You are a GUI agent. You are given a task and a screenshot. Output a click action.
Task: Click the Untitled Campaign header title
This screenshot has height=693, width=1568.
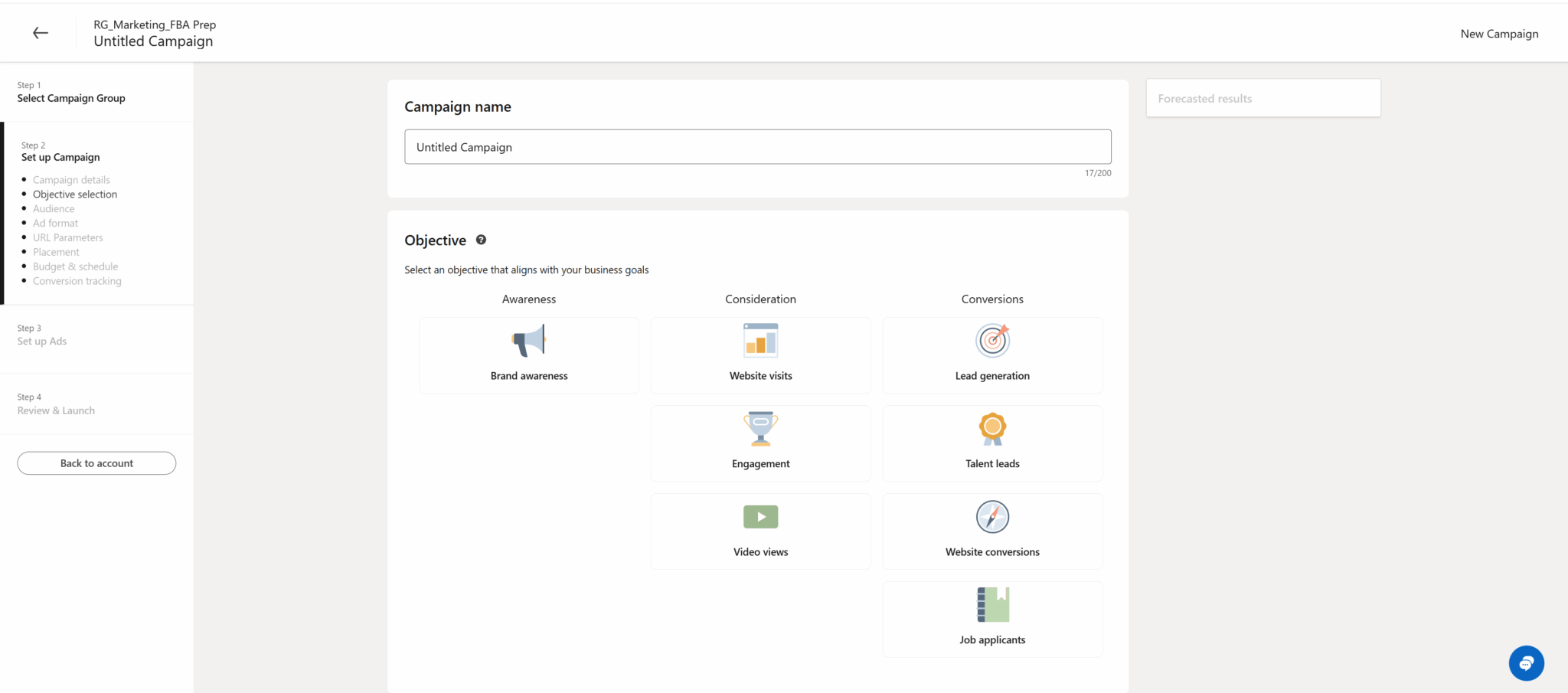pyautogui.click(x=153, y=41)
